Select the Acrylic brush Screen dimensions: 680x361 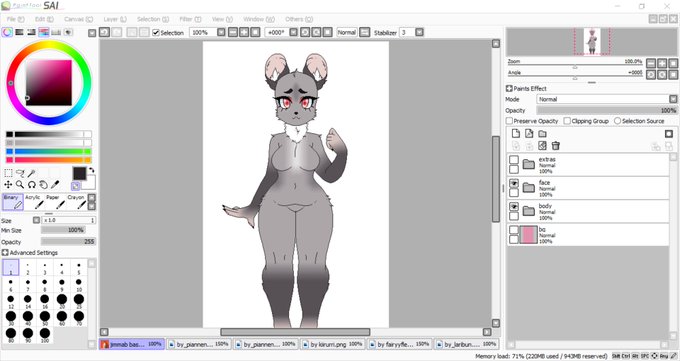tap(34, 202)
